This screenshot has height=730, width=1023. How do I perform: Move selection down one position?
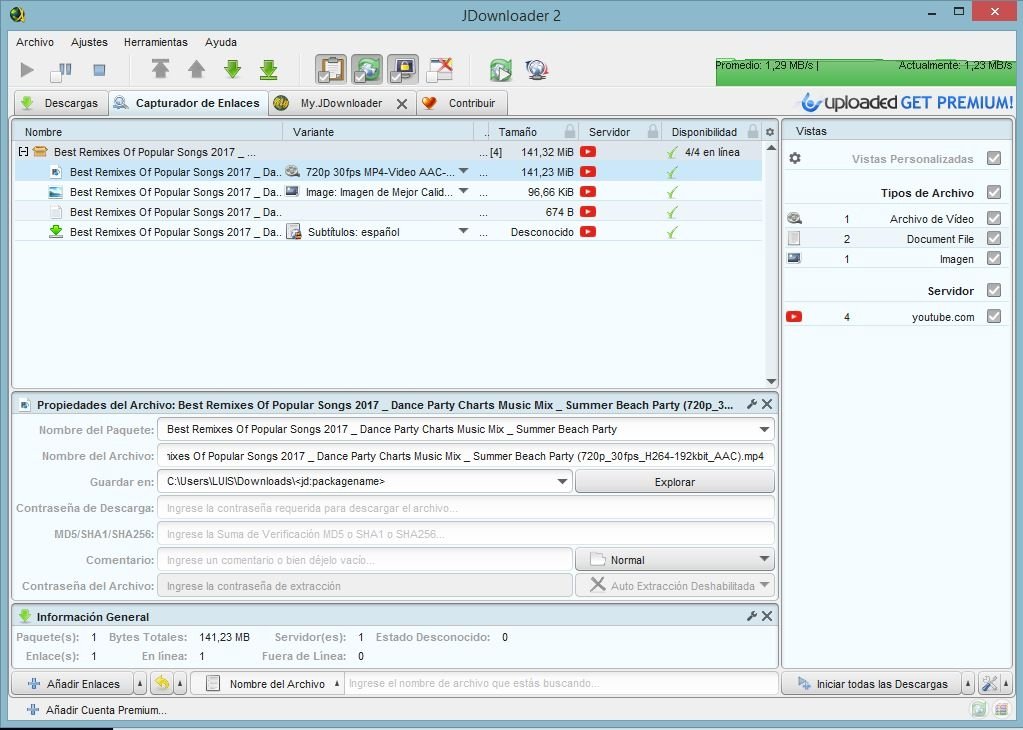tap(232, 69)
